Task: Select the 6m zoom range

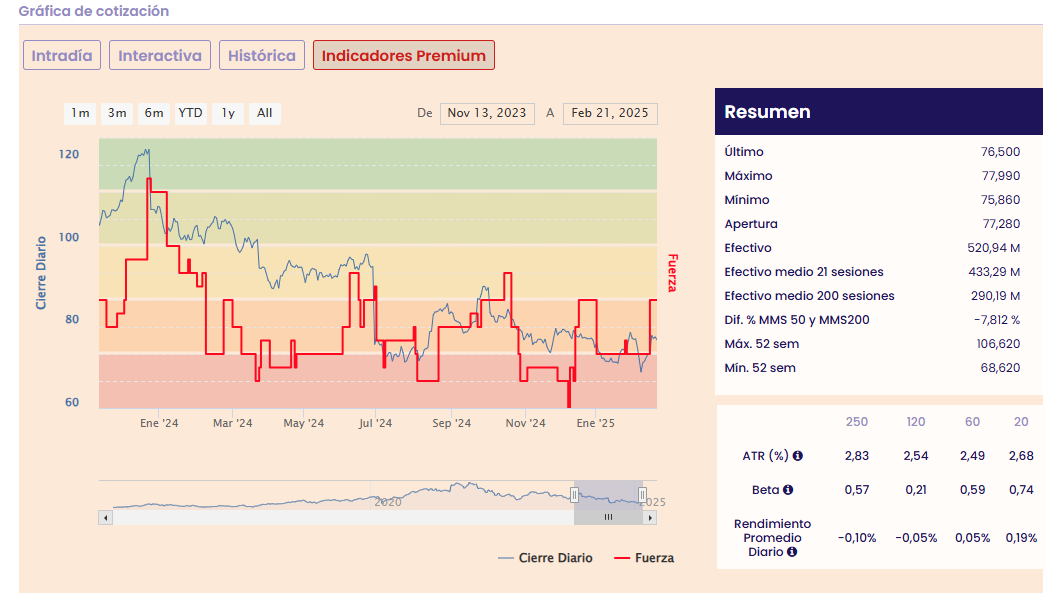Action: point(153,113)
